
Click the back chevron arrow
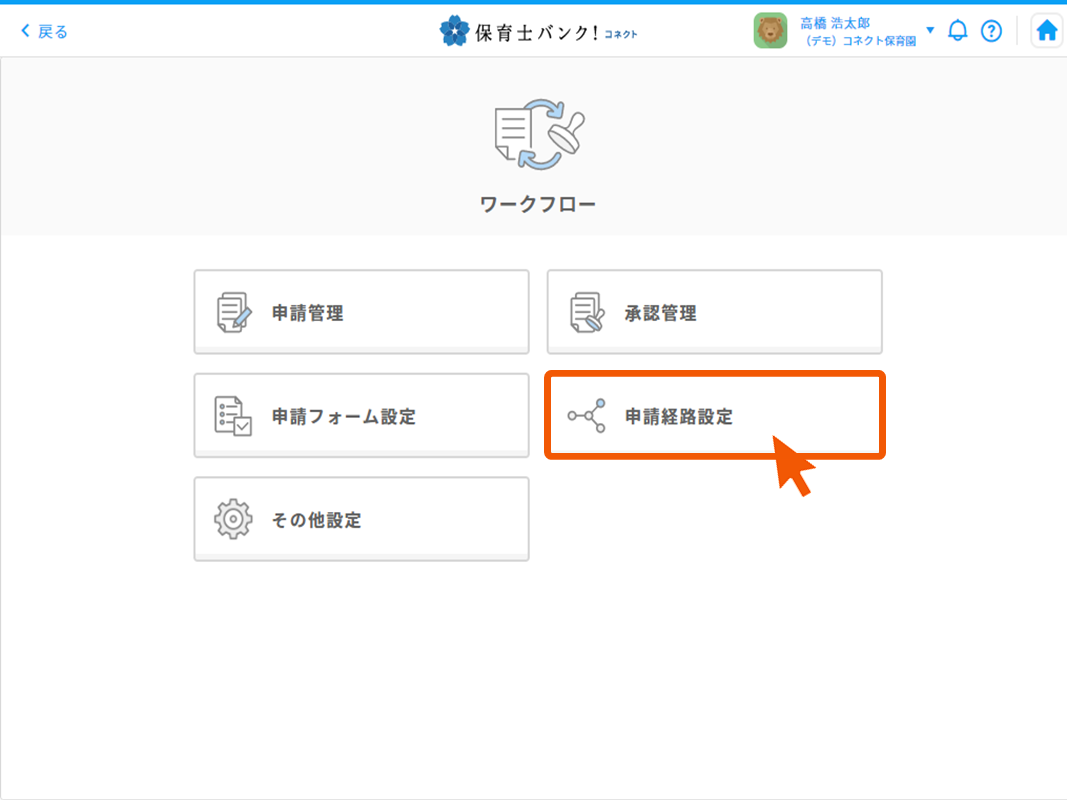pyautogui.click(x=25, y=31)
